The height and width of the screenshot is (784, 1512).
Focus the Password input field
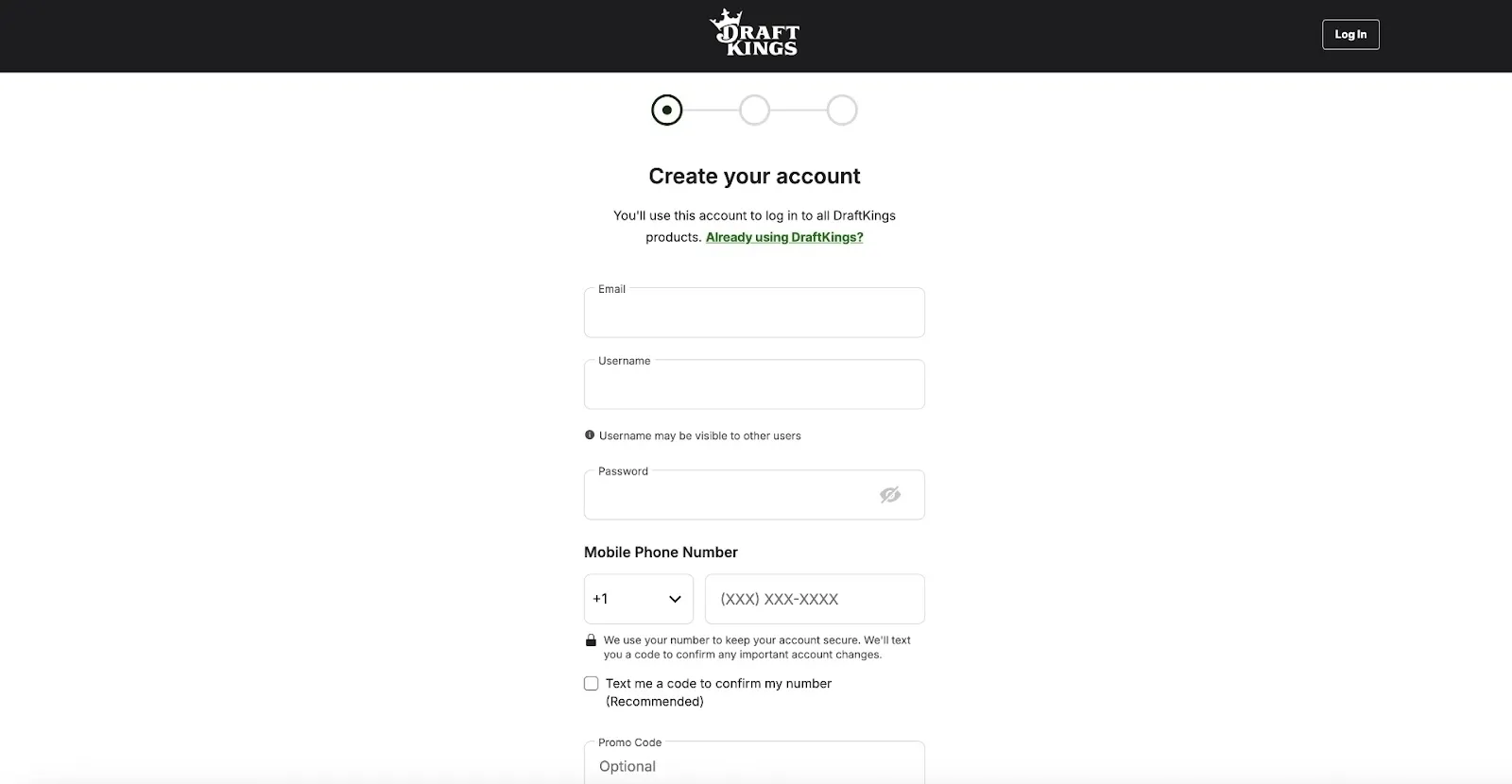[x=728, y=496]
